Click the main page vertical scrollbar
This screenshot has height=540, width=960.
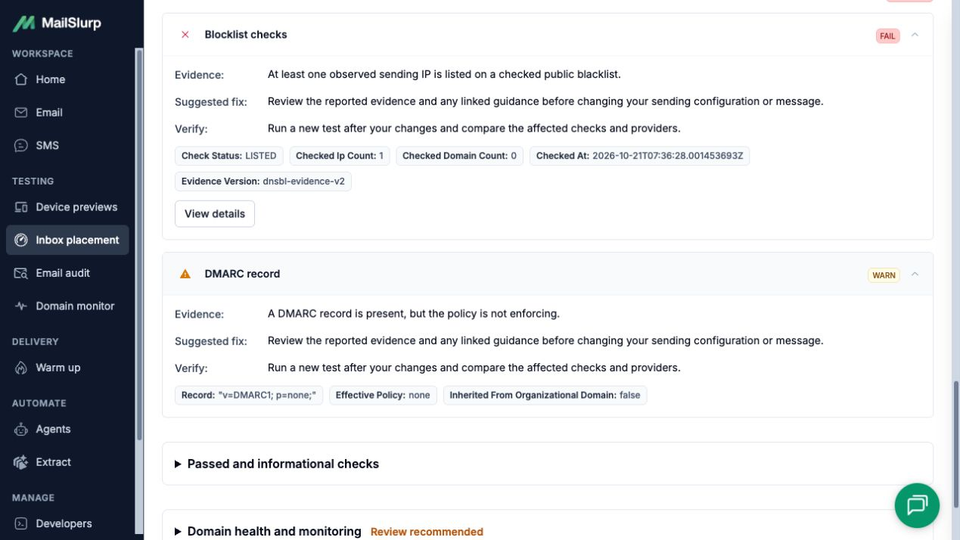[x=955, y=444]
